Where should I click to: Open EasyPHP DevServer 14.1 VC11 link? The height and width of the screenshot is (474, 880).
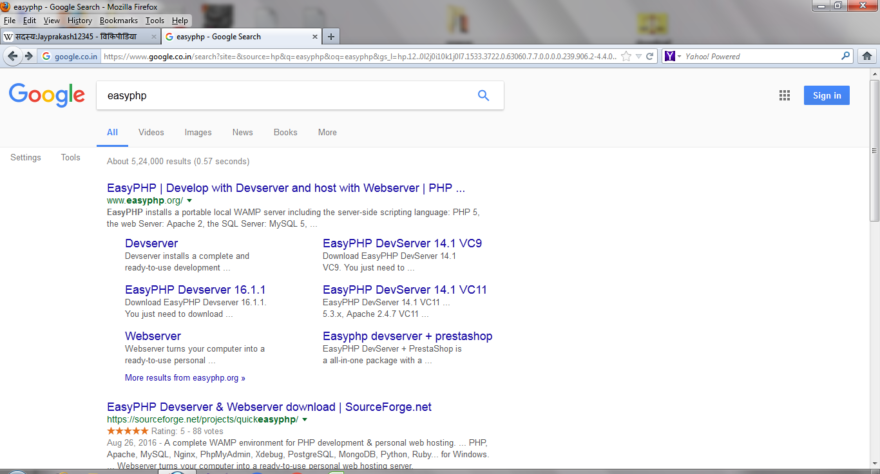[x=405, y=290]
